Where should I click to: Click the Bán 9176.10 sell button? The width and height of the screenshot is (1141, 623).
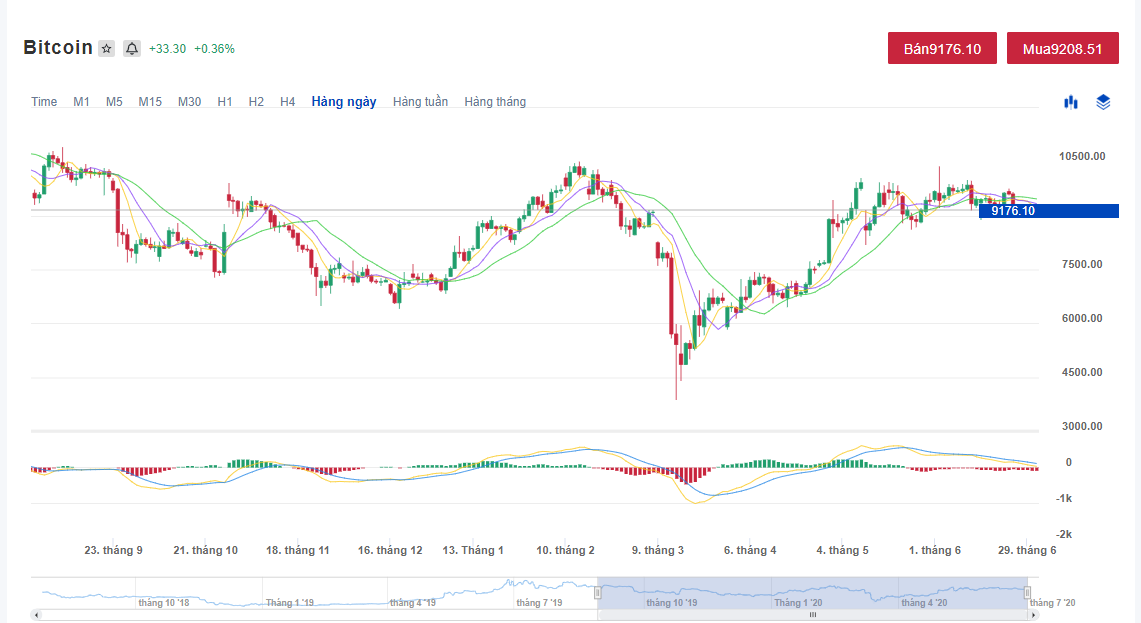(x=942, y=48)
